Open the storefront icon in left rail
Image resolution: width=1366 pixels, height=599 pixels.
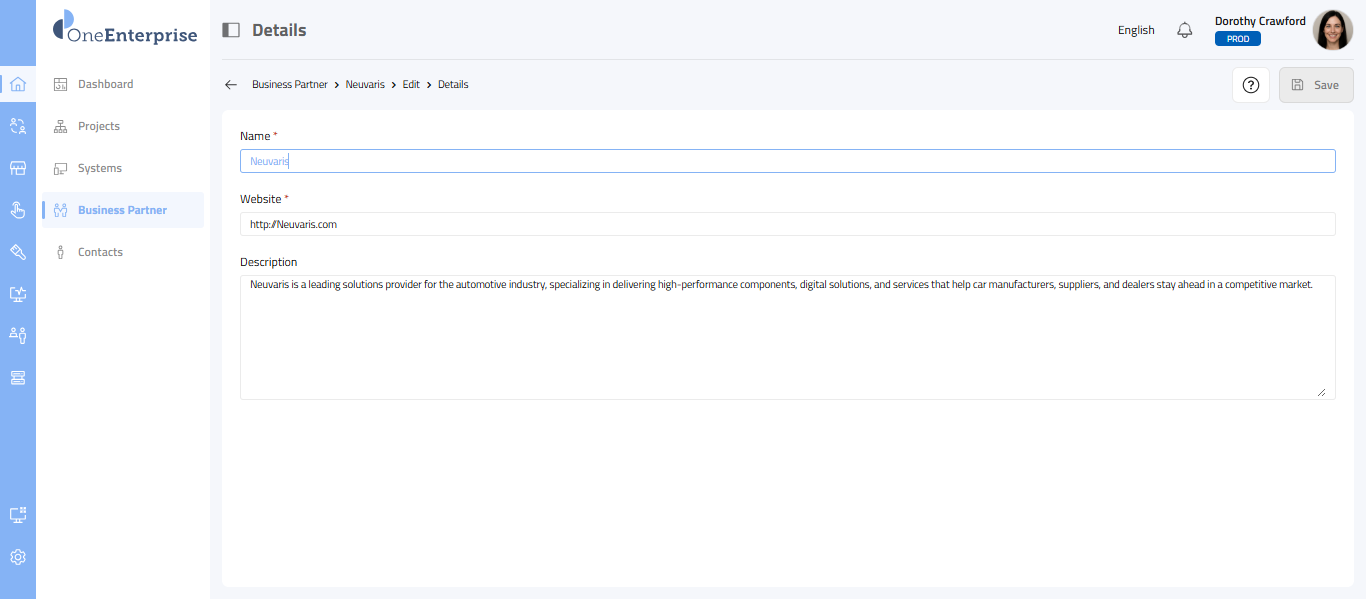18,168
